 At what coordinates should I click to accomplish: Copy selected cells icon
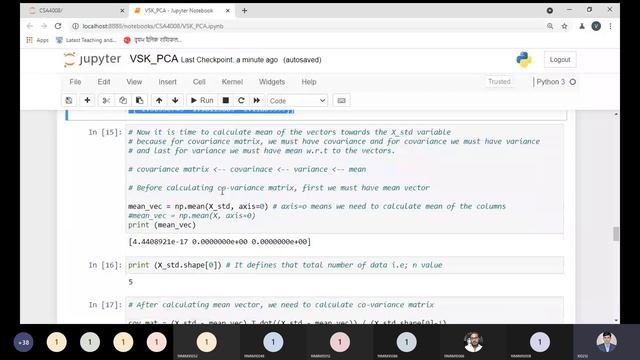123,100
